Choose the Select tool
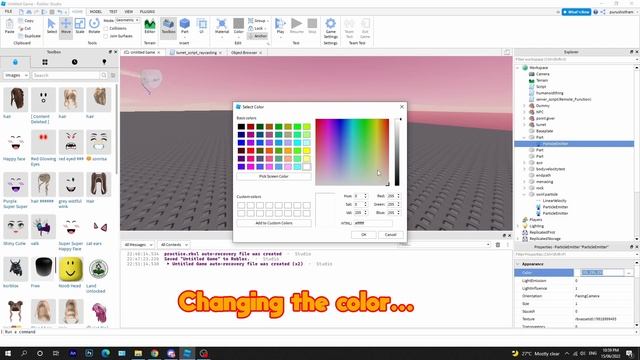 (x=51, y=27)
